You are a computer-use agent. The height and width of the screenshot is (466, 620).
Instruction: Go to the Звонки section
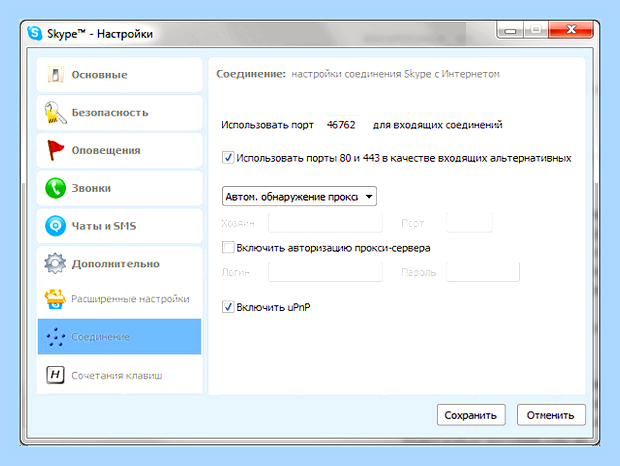tap(119, 188)
